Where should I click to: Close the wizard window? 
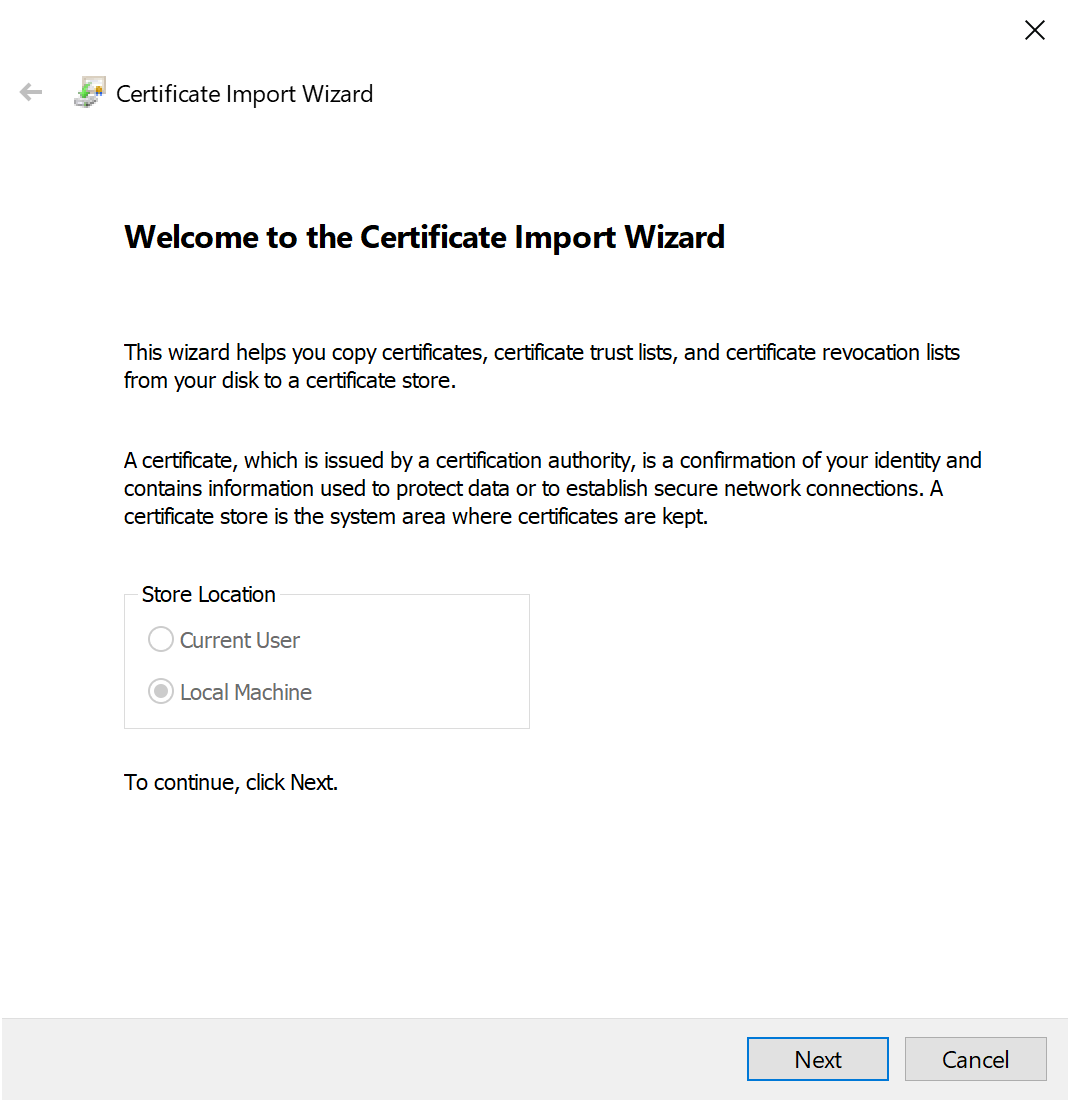pyautogui.click(x=1034, y=30)
